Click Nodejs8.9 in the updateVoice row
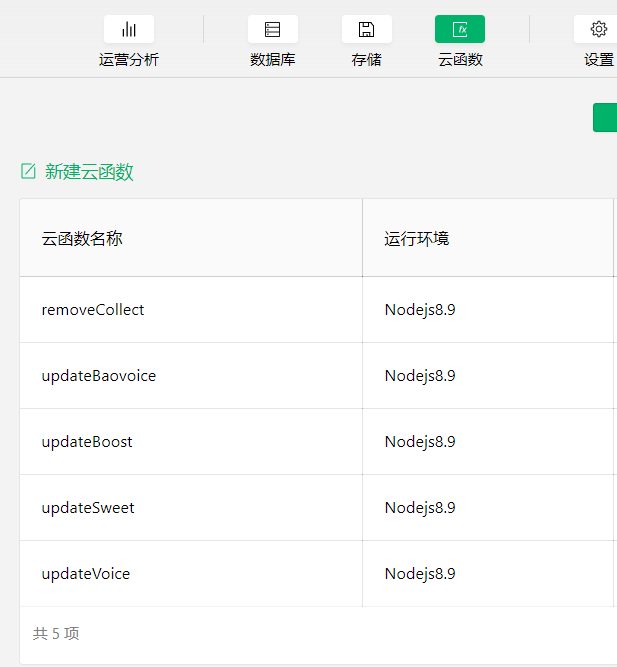This screenshot has width=617, height=667. tap(420, 574)
